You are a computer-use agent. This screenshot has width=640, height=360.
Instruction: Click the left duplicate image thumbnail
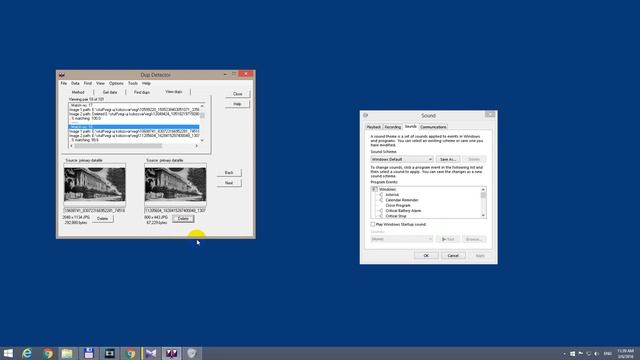click(95, 184)
